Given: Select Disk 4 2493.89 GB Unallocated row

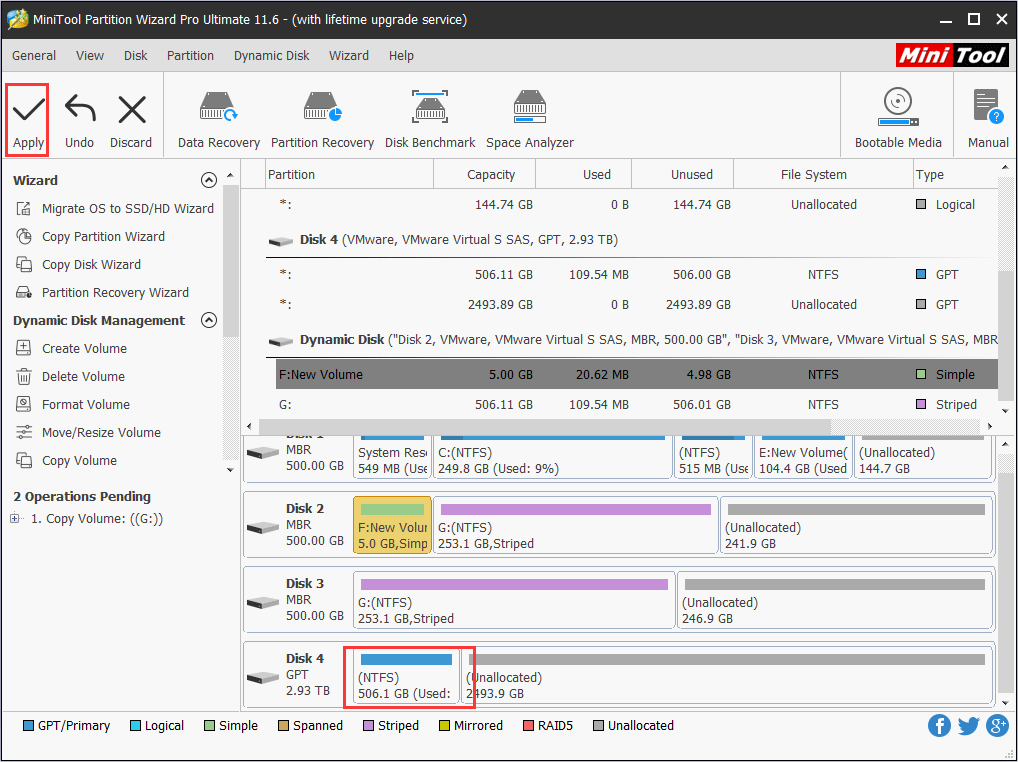Looking at the screenshot, I should pos(636,304).
